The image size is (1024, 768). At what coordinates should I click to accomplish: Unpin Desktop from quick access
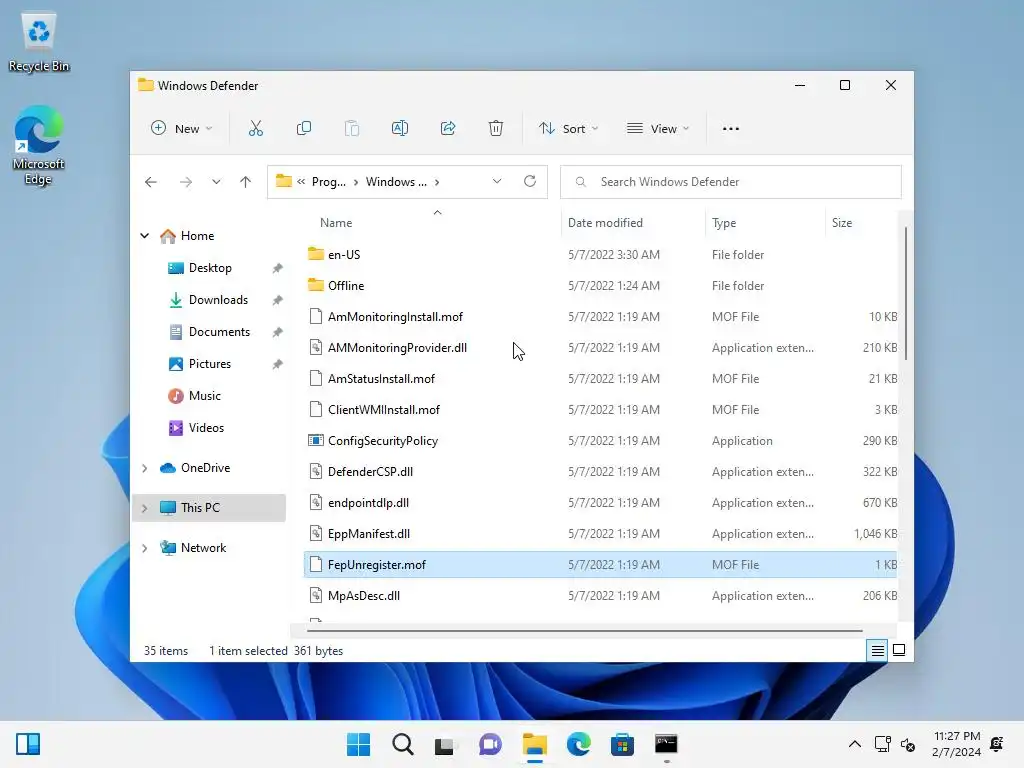pos(278,268)
